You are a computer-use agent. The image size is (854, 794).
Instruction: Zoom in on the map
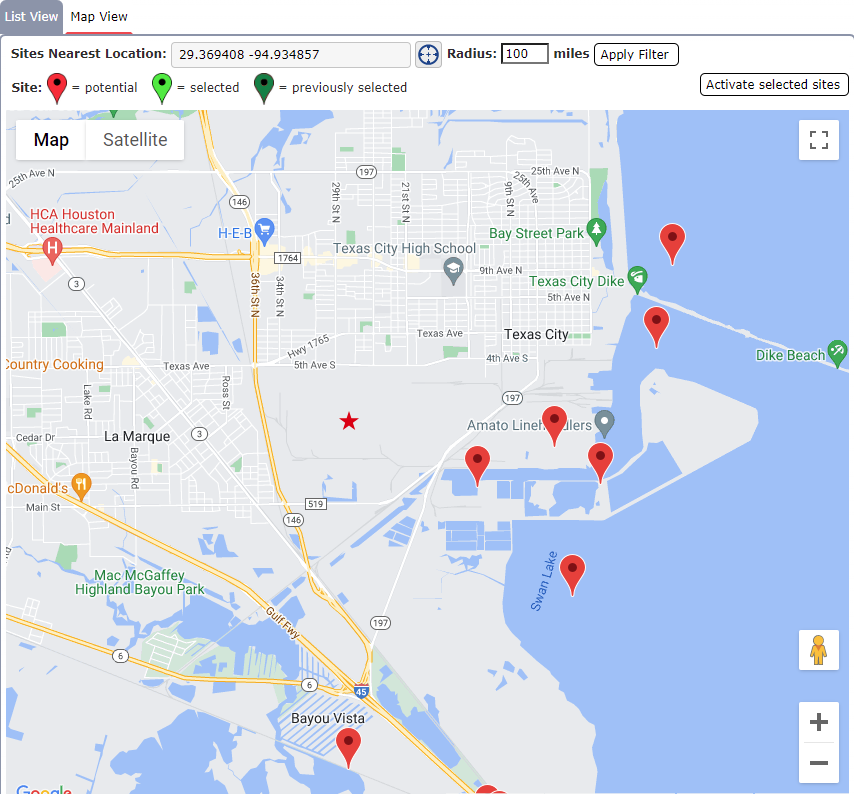point(819,722)
